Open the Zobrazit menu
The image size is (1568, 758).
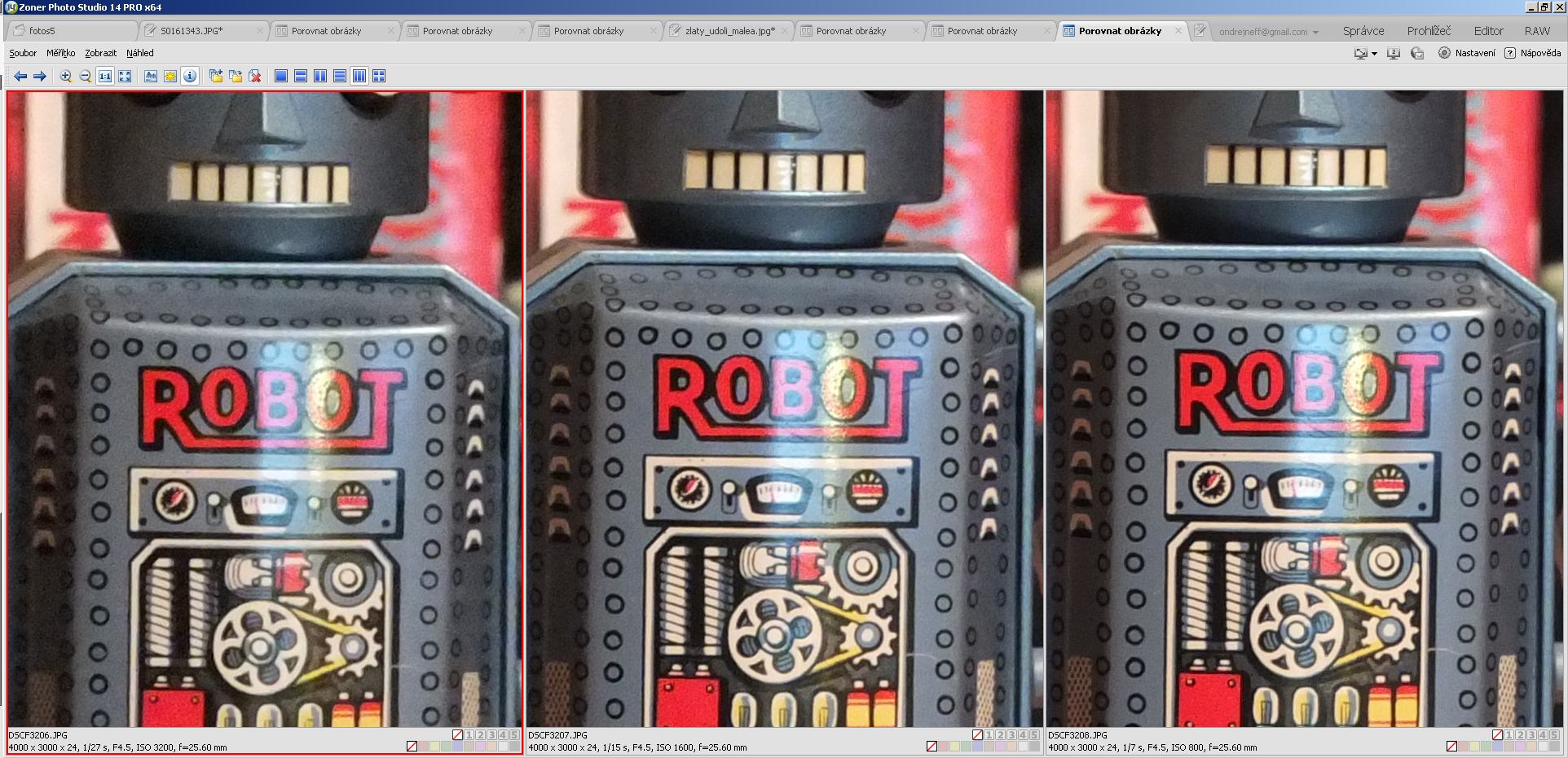point(100,53)
